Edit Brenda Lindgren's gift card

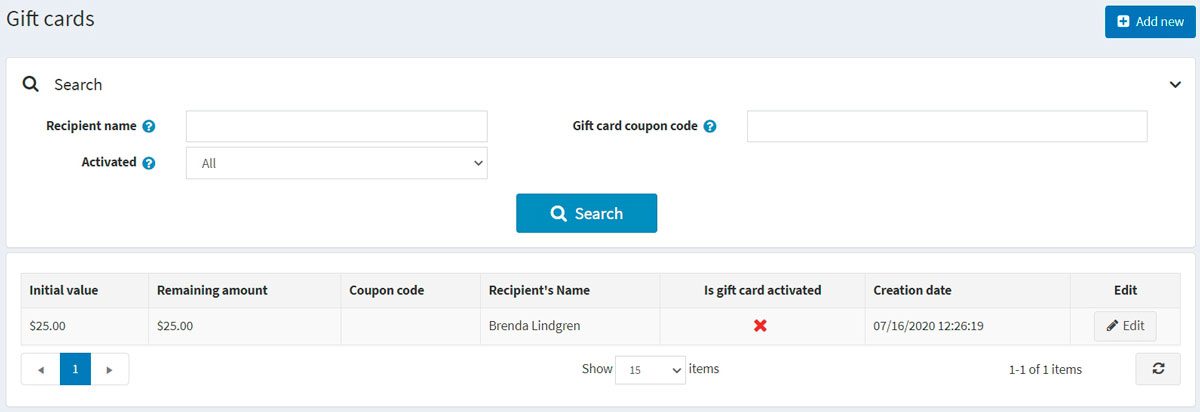click(x=1125, y=326)
